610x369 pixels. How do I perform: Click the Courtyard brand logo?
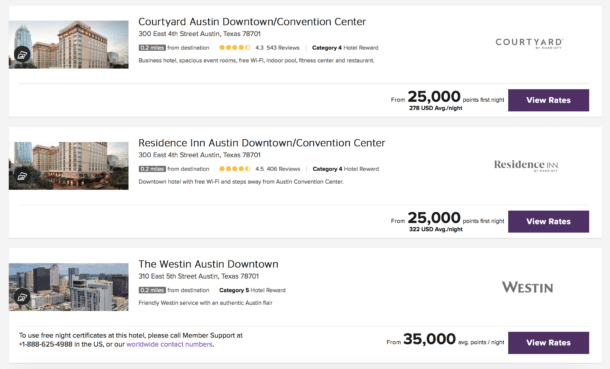tap(529, 43)
